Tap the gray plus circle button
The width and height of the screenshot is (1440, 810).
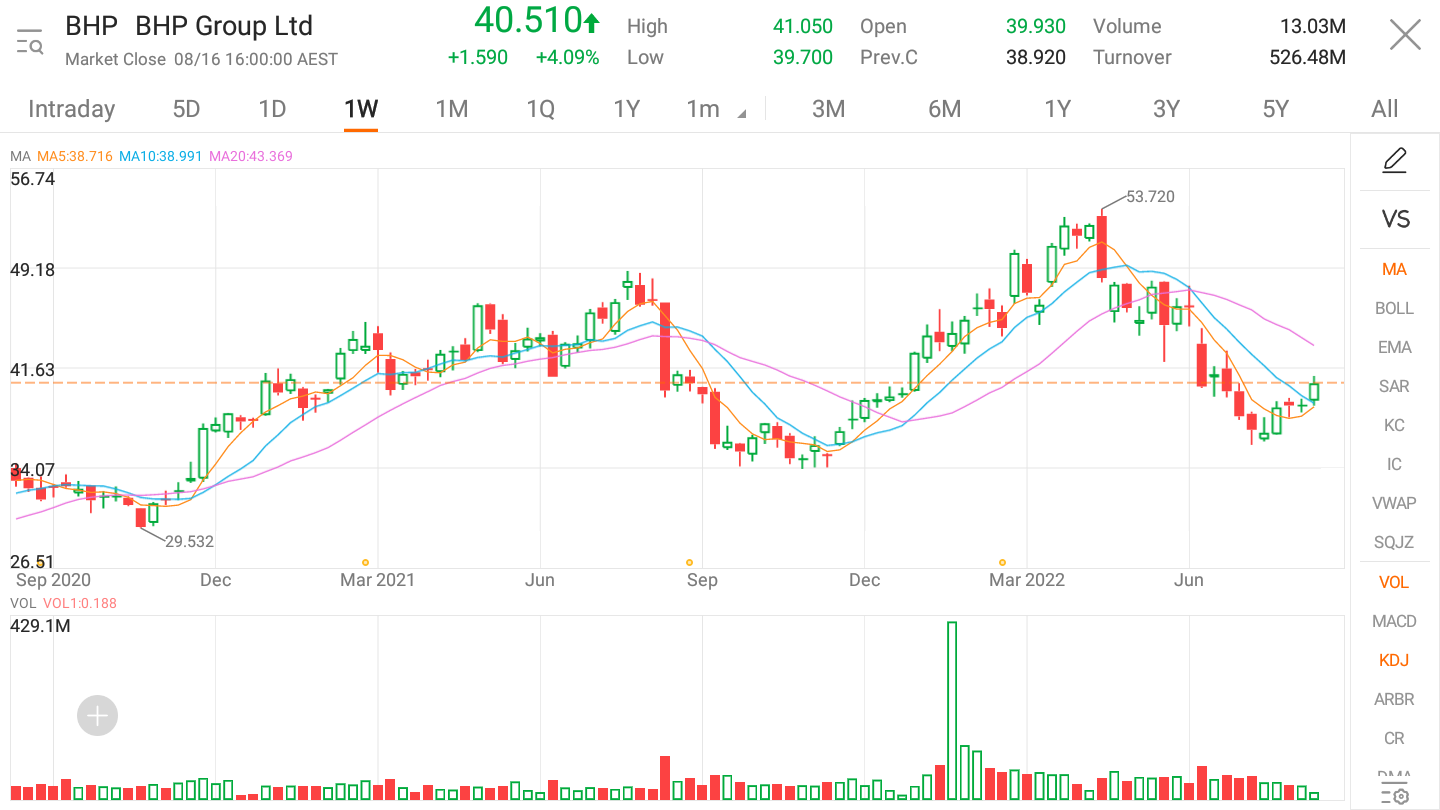point(98,716)
